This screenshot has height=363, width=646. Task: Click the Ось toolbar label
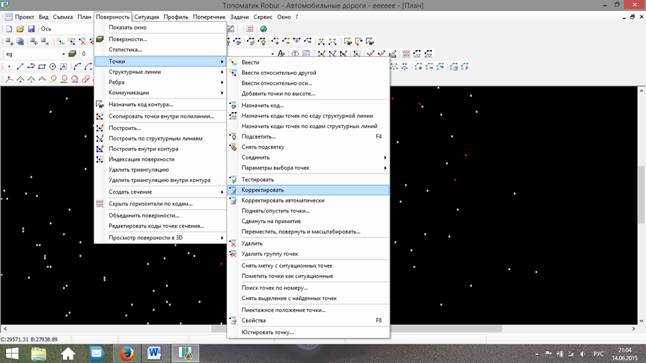46,29
